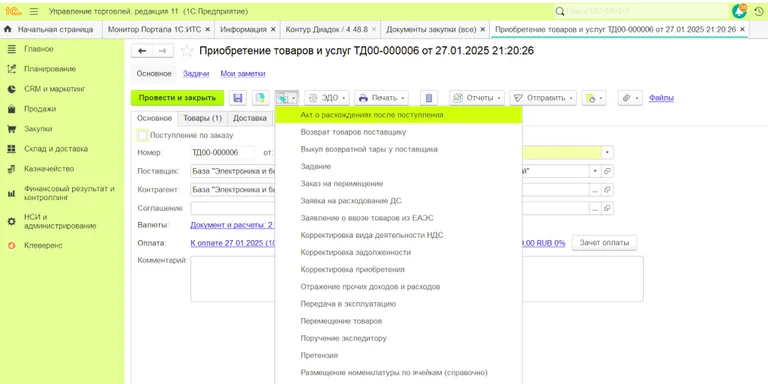768x384 pixels.
Task: Click the Зачет оплаты button
Action: click(x=604, y=242)
